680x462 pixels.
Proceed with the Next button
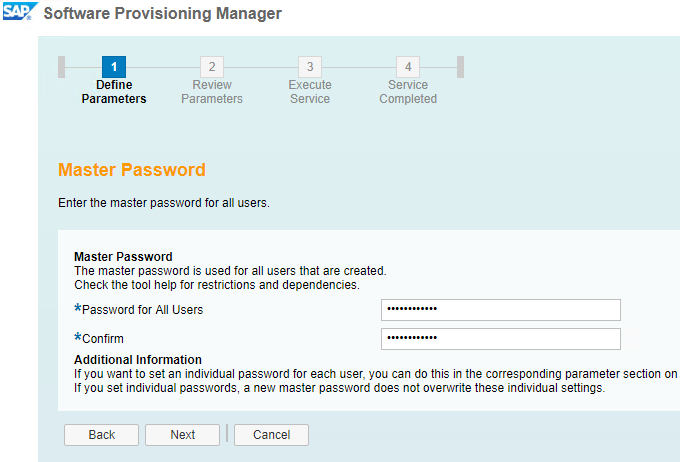click(x=183, y=435)
